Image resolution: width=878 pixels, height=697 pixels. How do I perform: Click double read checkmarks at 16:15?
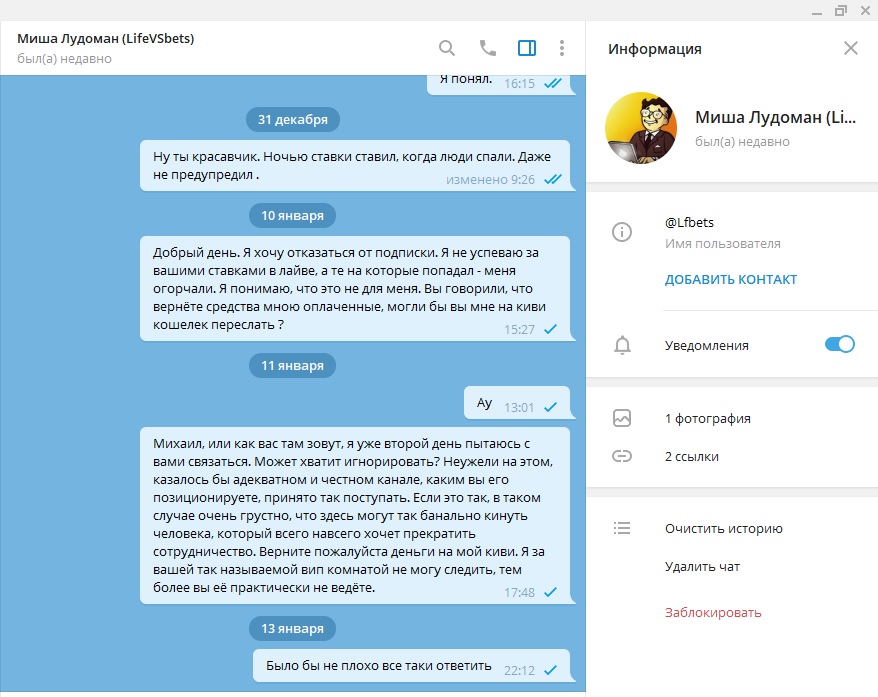pyautogui.click(x=553, y=83)
